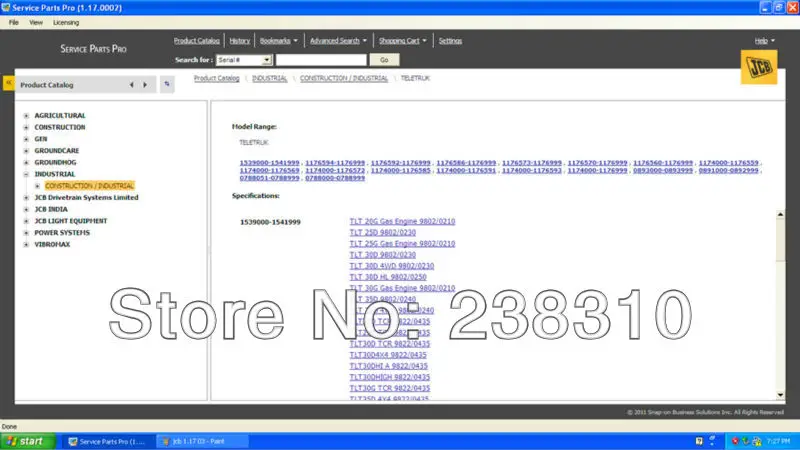The width and height of the screenshot is (800, 450).
Task: Open the View menu
Action: click(x=36, y=22)
